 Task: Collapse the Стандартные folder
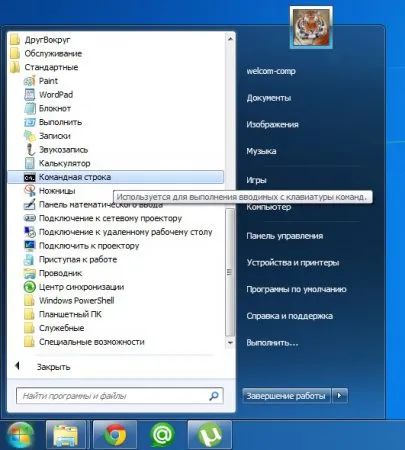tap(15, 67)
